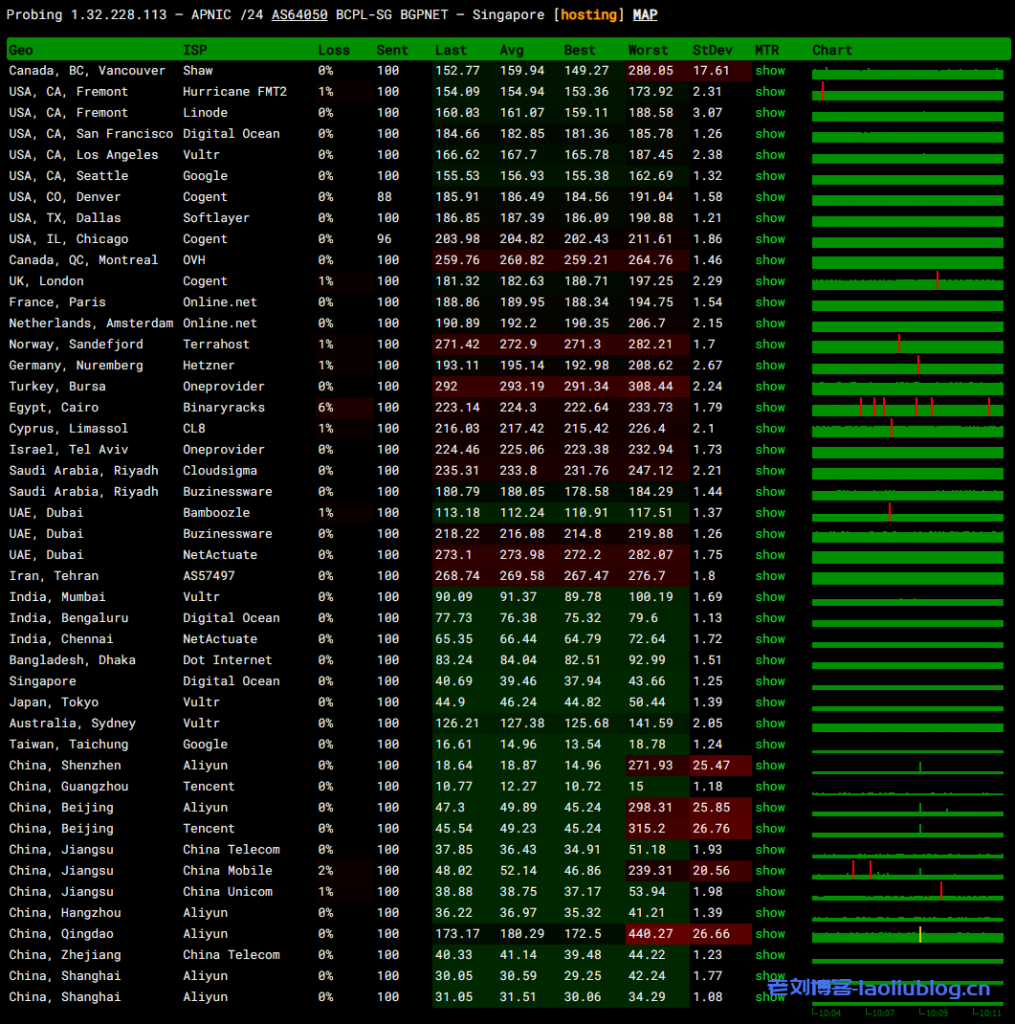
Task: Show MTR for Taiwan, Taichung Google
Action: pos(770,744)
